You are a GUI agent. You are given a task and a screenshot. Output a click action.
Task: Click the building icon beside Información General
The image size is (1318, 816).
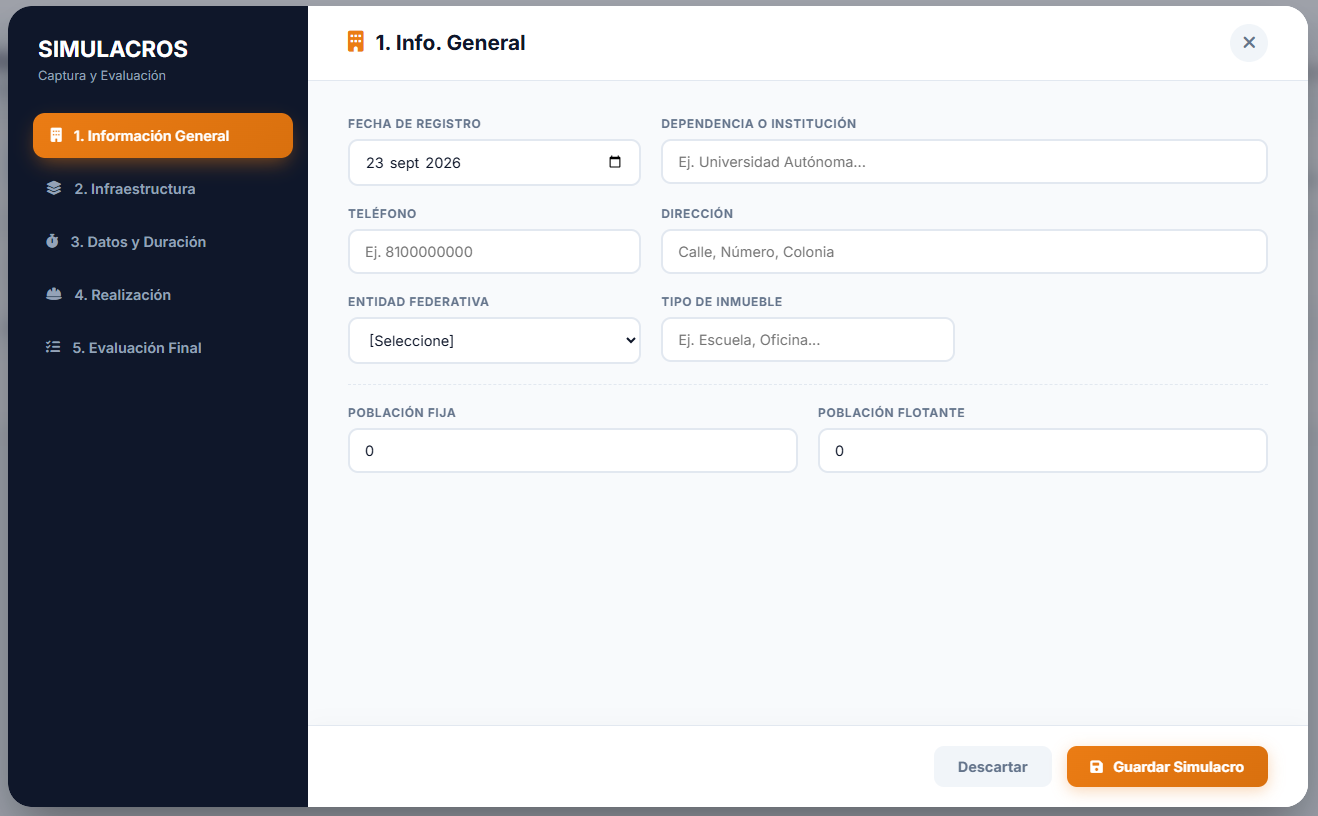[56, 136]
